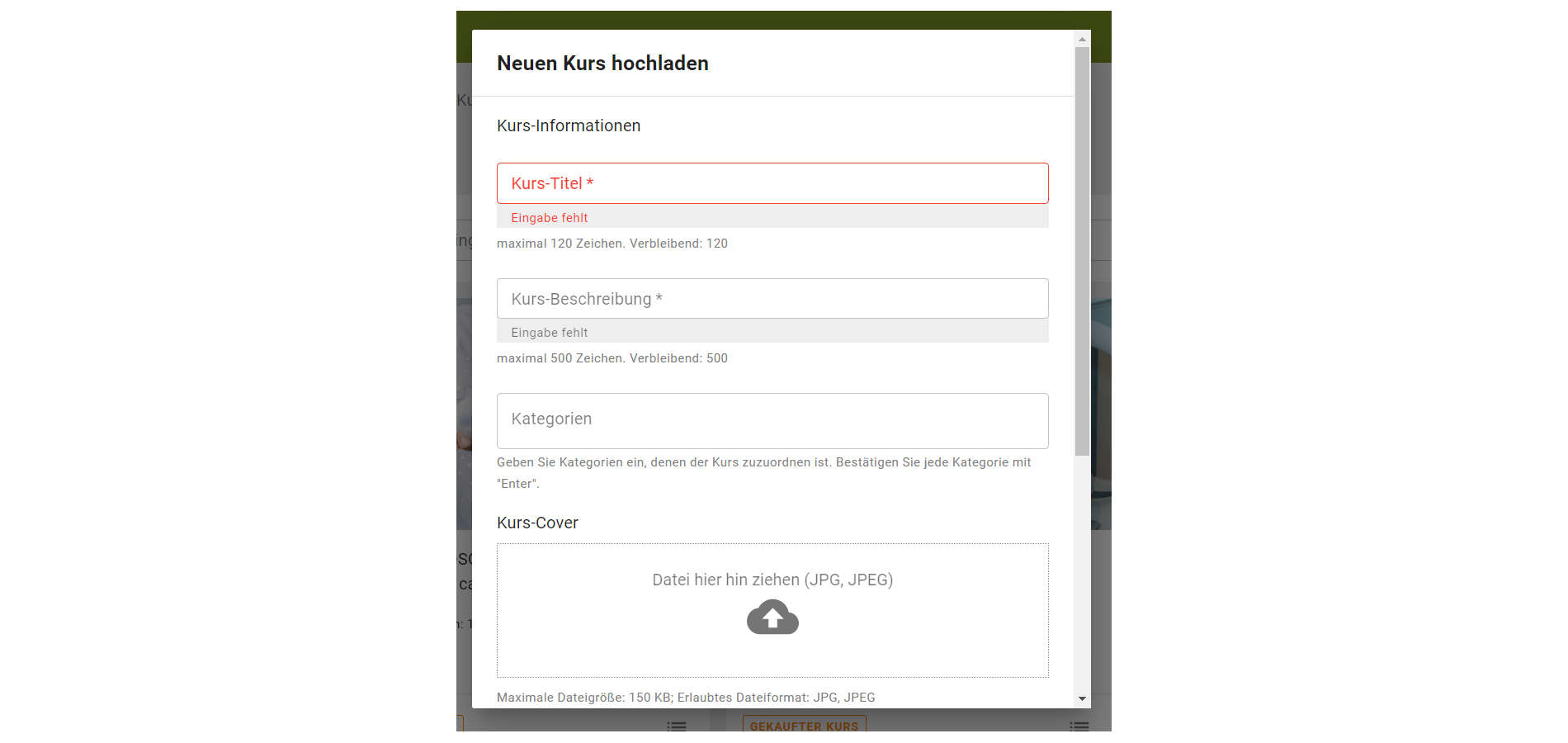
Task: Open list menu icon left of GEKAUFTER KURS
Action: pos(677,726)
